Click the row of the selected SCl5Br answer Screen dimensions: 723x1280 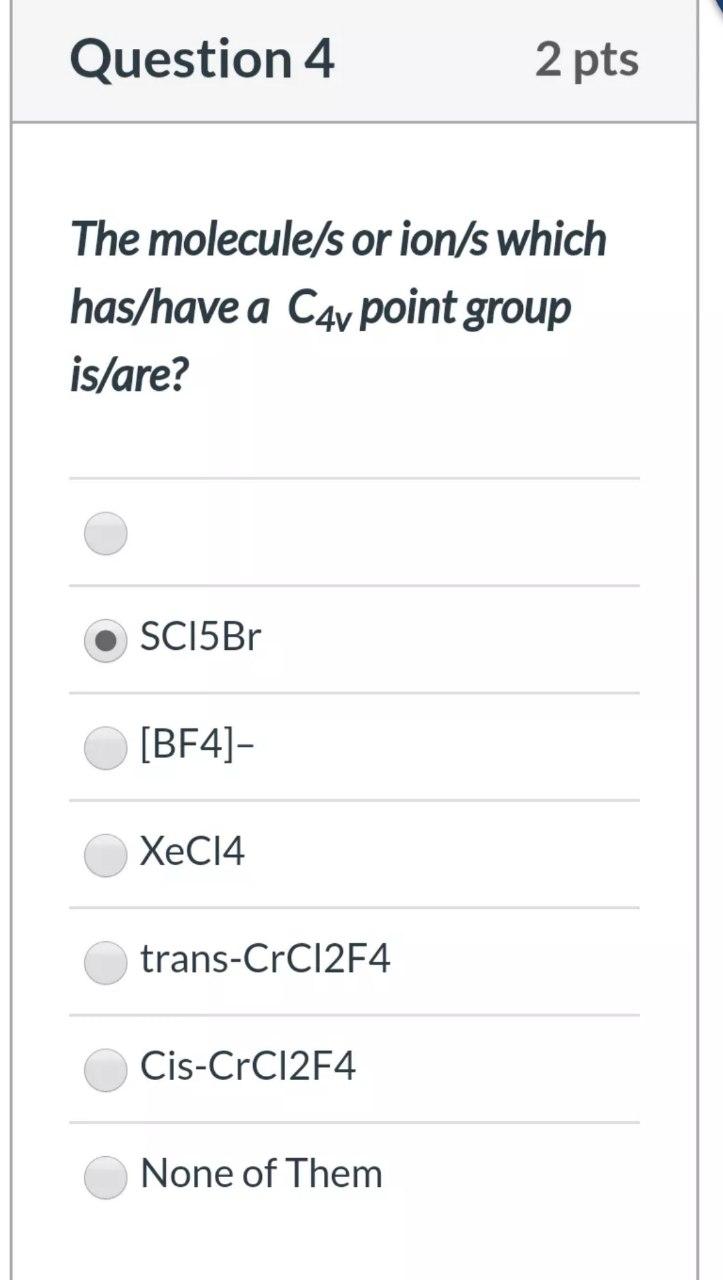(x=354, y=637)
